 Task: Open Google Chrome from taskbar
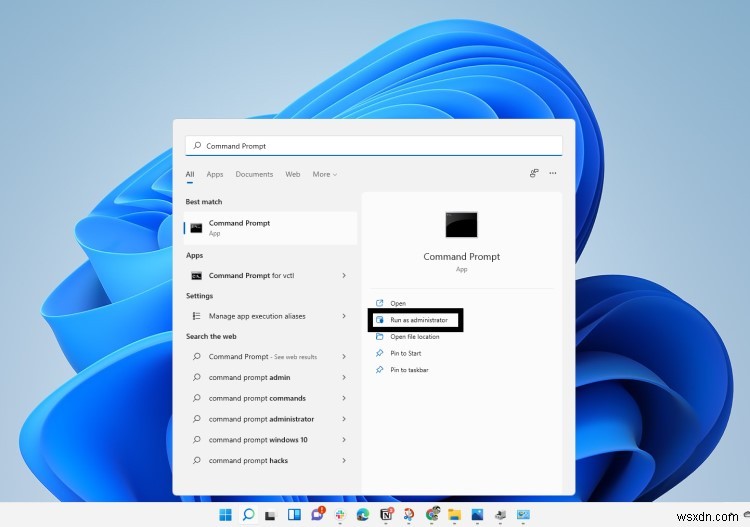click(432, 514)
